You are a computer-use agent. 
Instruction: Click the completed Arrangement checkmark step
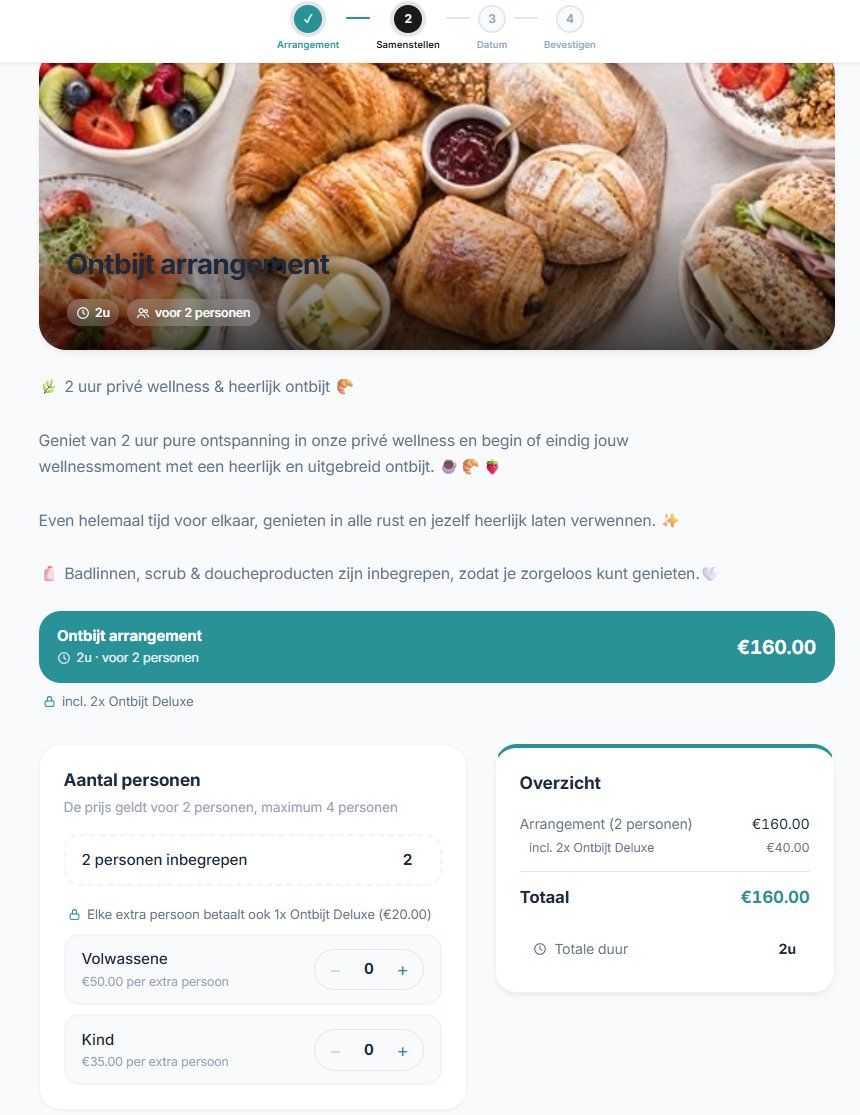[308, 19]
